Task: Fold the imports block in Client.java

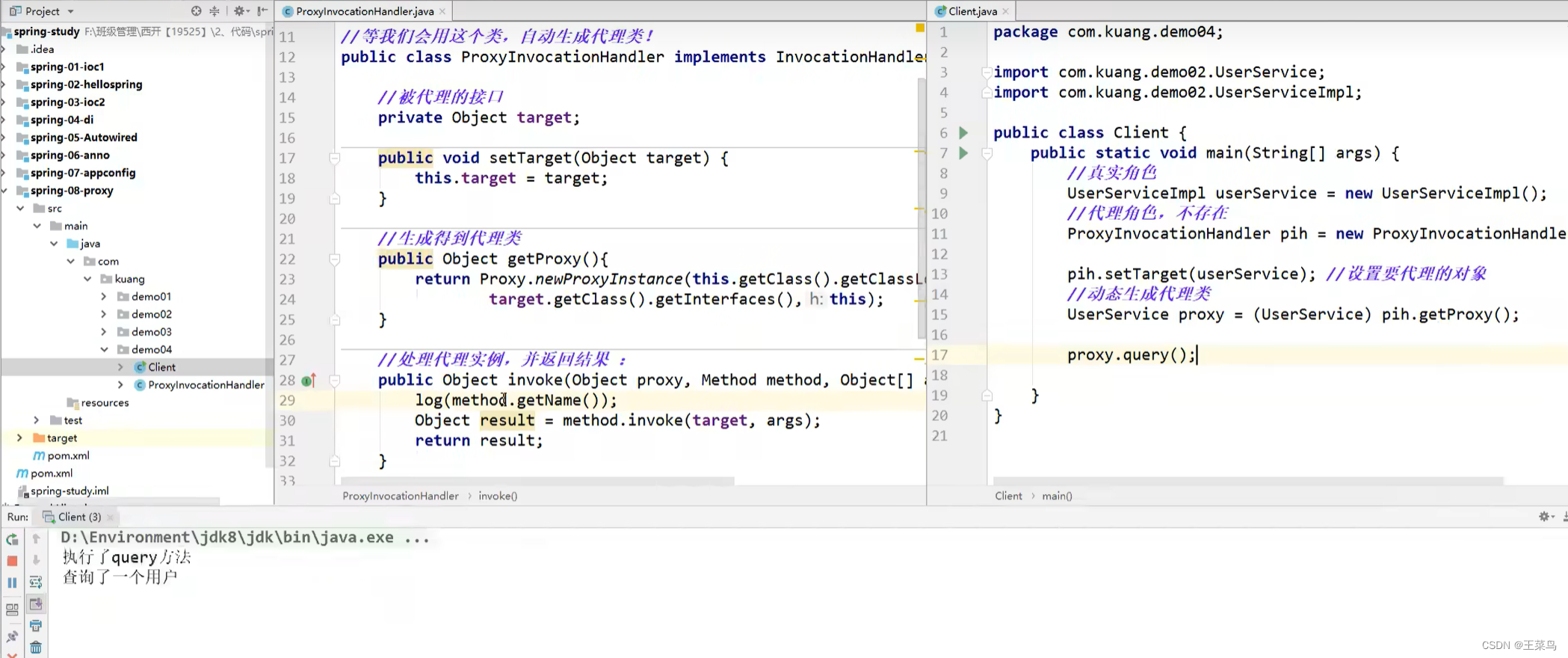Action: pos(987,73)
